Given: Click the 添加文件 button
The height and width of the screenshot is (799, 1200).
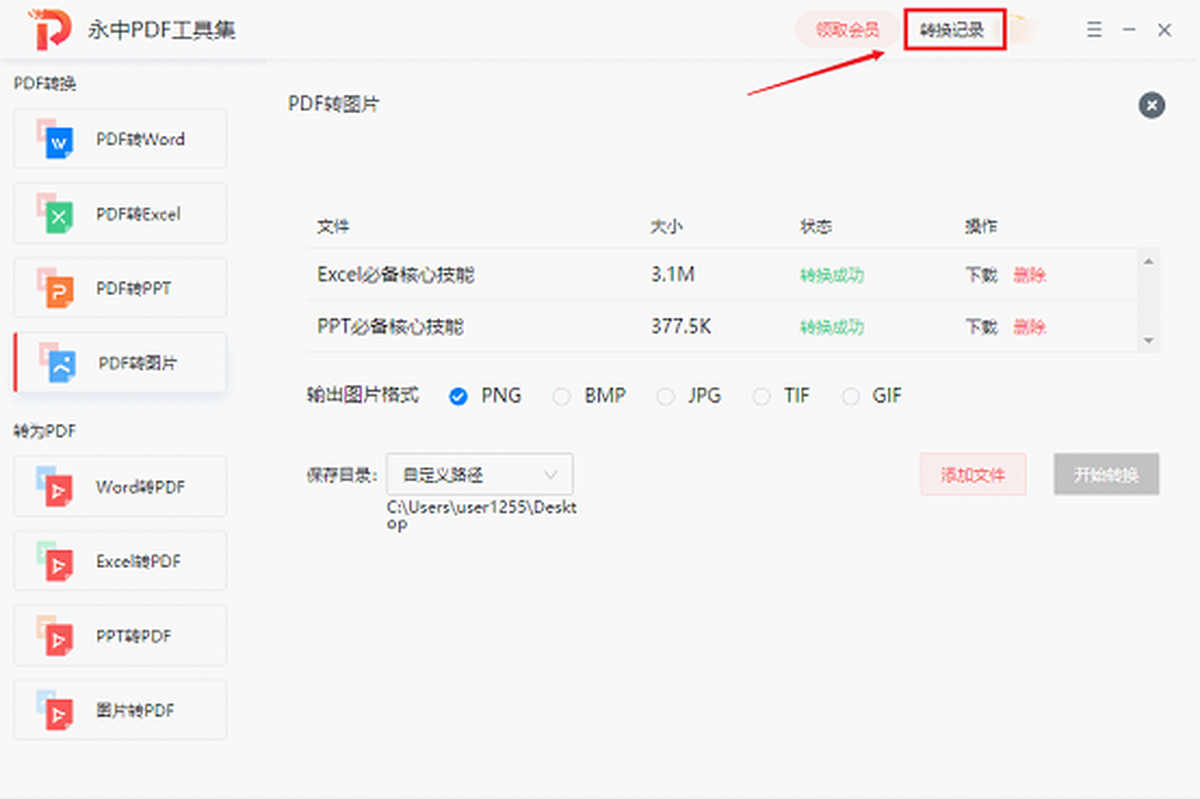Looking at the screenshot, I should 972,475.
